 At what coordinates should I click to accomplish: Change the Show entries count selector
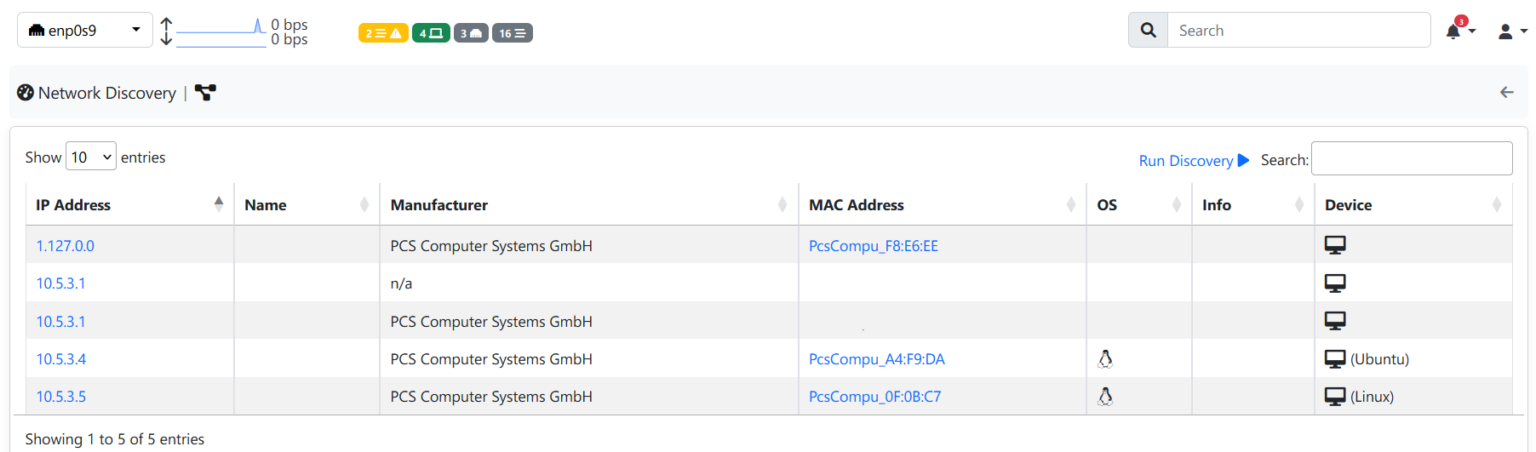pos(91,157)
